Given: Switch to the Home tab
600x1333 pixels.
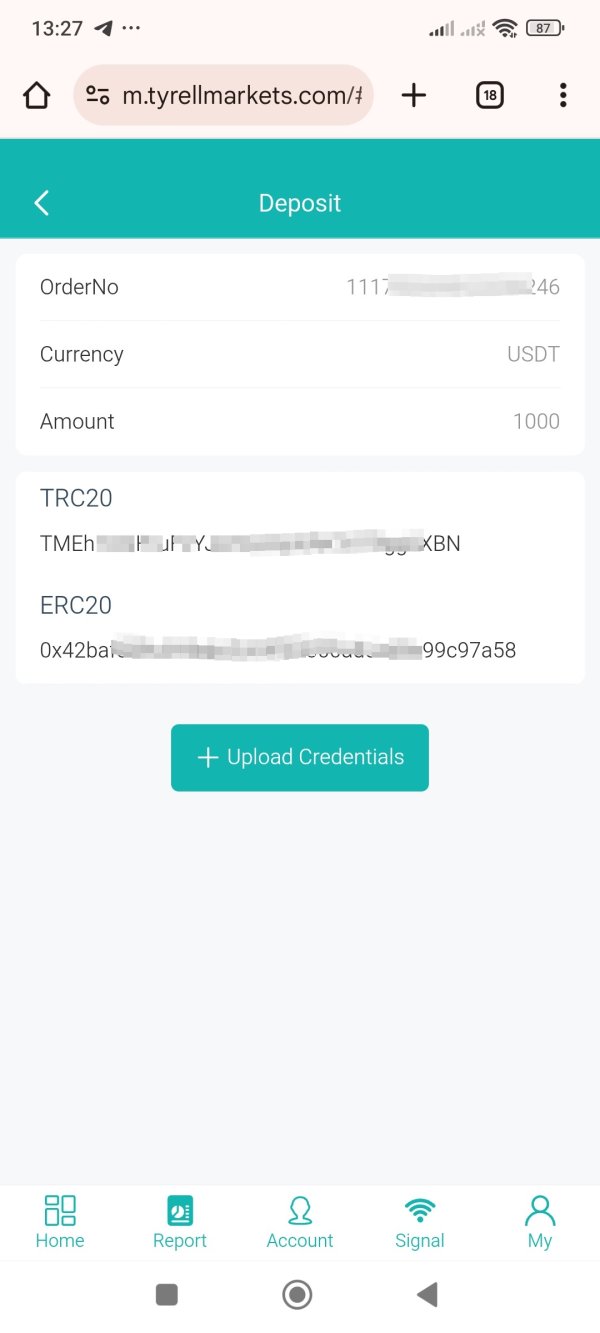Looking at the screenshot, I should (x=60, y=1222).
